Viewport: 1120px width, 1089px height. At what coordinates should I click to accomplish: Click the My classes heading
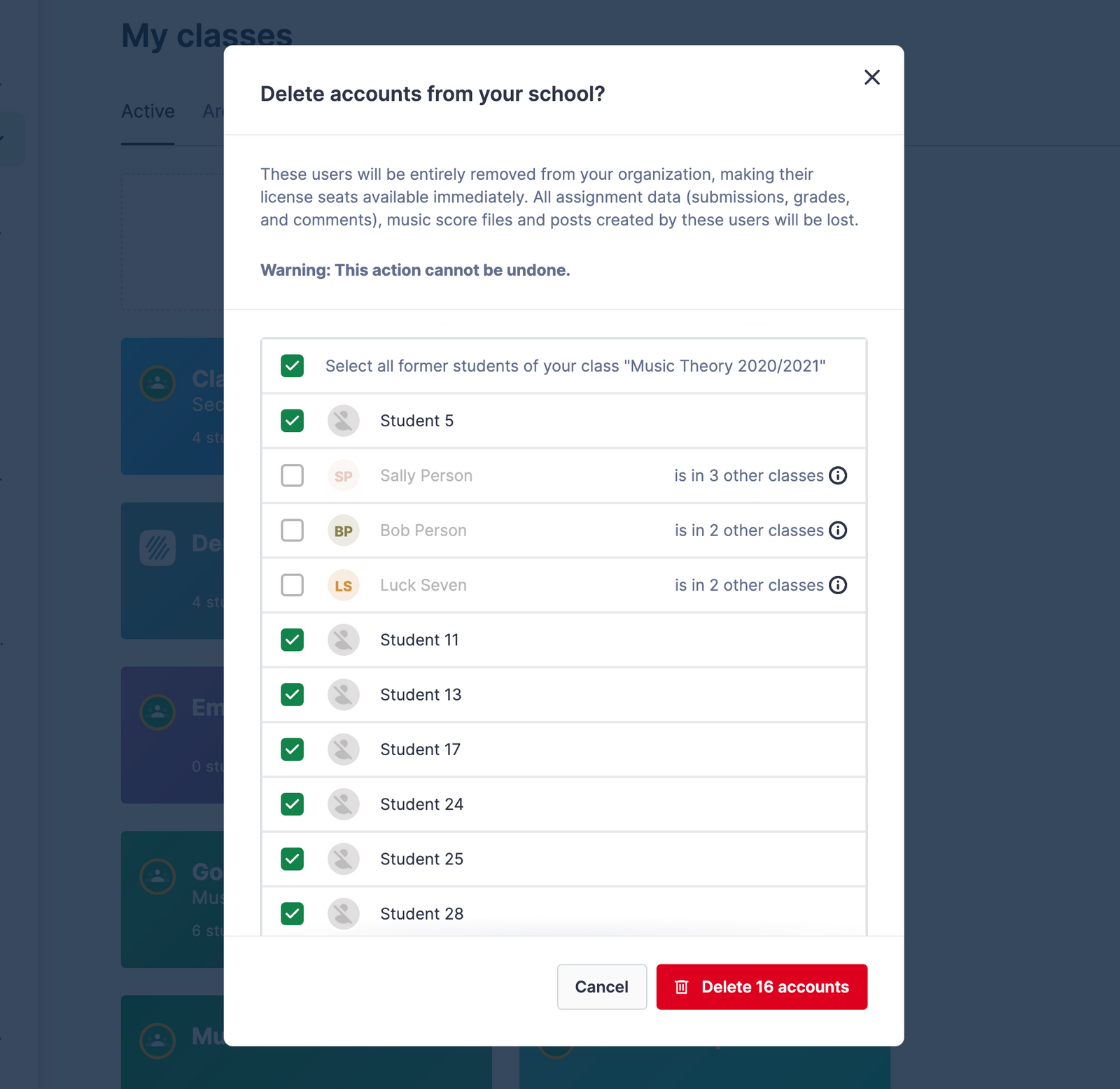pyautogui.click(x=206, y=35)
